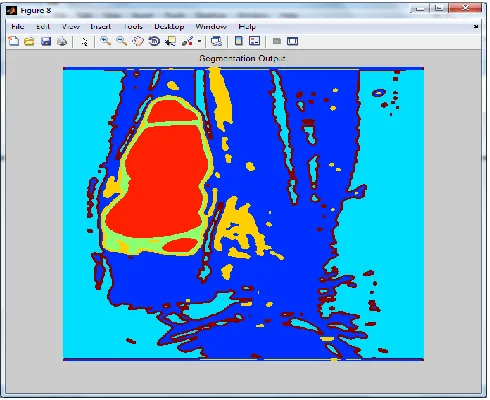
Task: Insert a legend using the toolbar icon
Action: coord(255,41)
